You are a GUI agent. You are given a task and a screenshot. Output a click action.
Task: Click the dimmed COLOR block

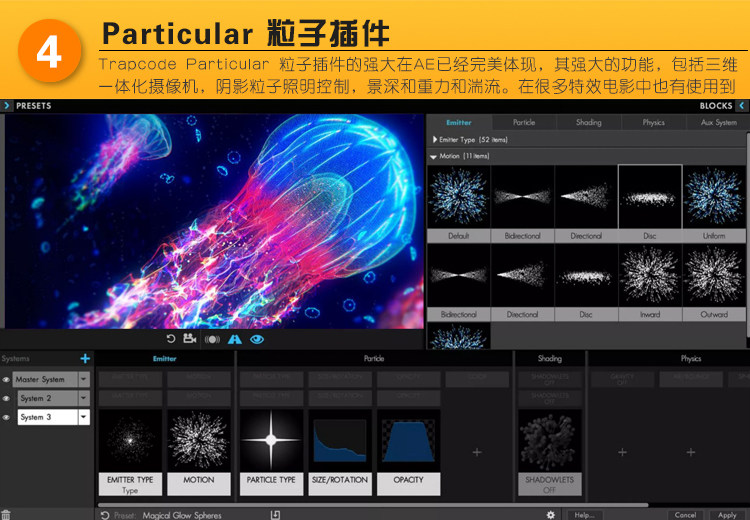click(x=477, y=379)
